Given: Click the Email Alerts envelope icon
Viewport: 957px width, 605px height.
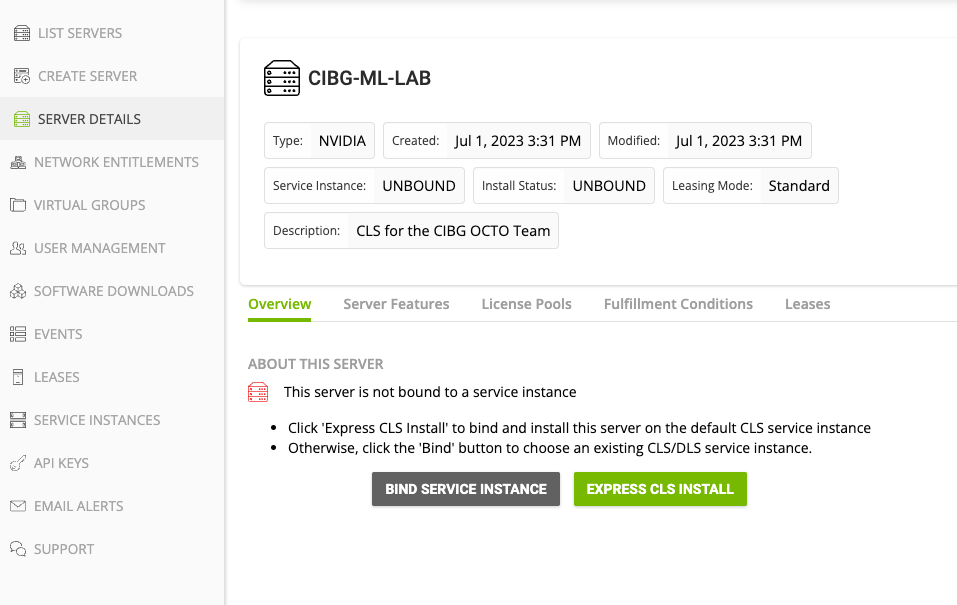Looking at the screenshot, I should click(17, 506).
